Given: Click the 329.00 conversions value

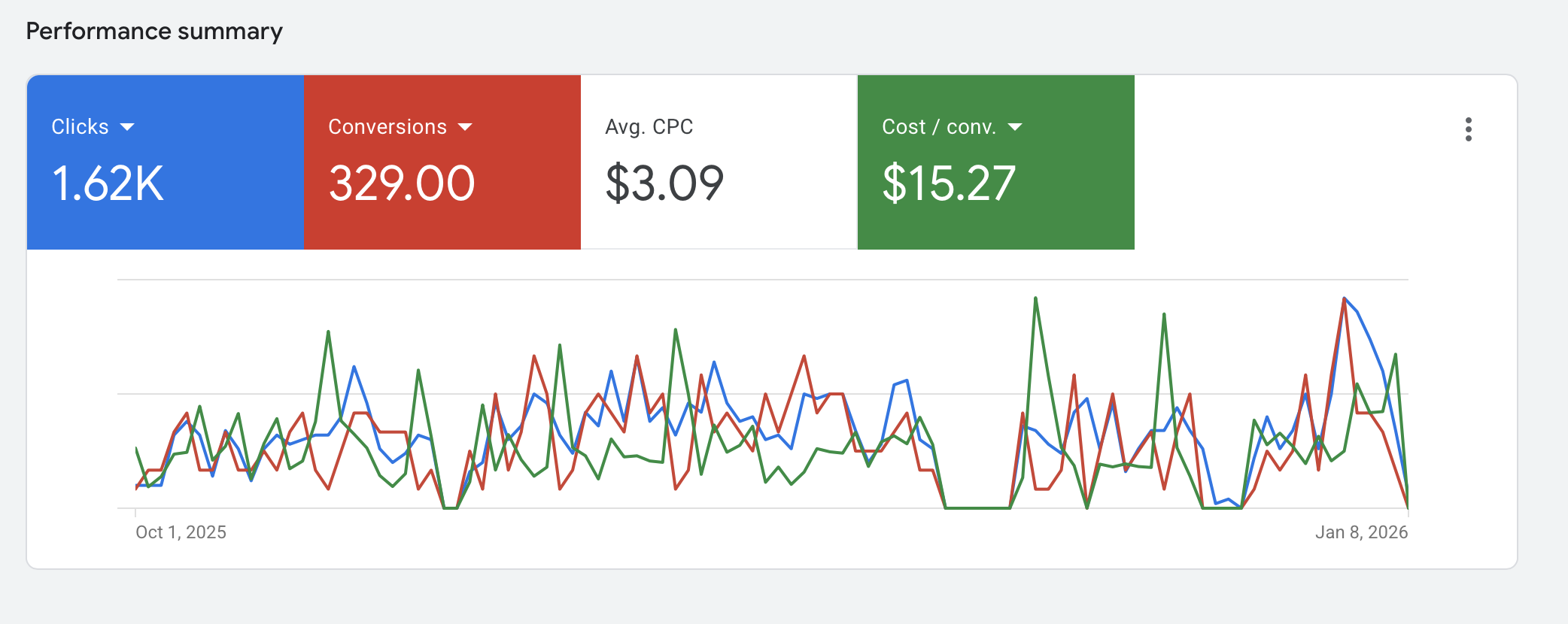Looking at the screenshot, I should pyautogui.click(x=402, y=183).
